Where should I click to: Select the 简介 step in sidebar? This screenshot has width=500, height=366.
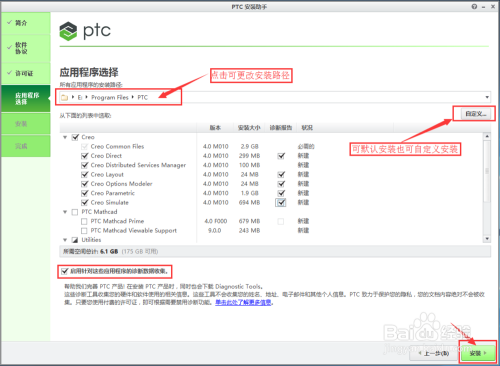pos(26,23)
